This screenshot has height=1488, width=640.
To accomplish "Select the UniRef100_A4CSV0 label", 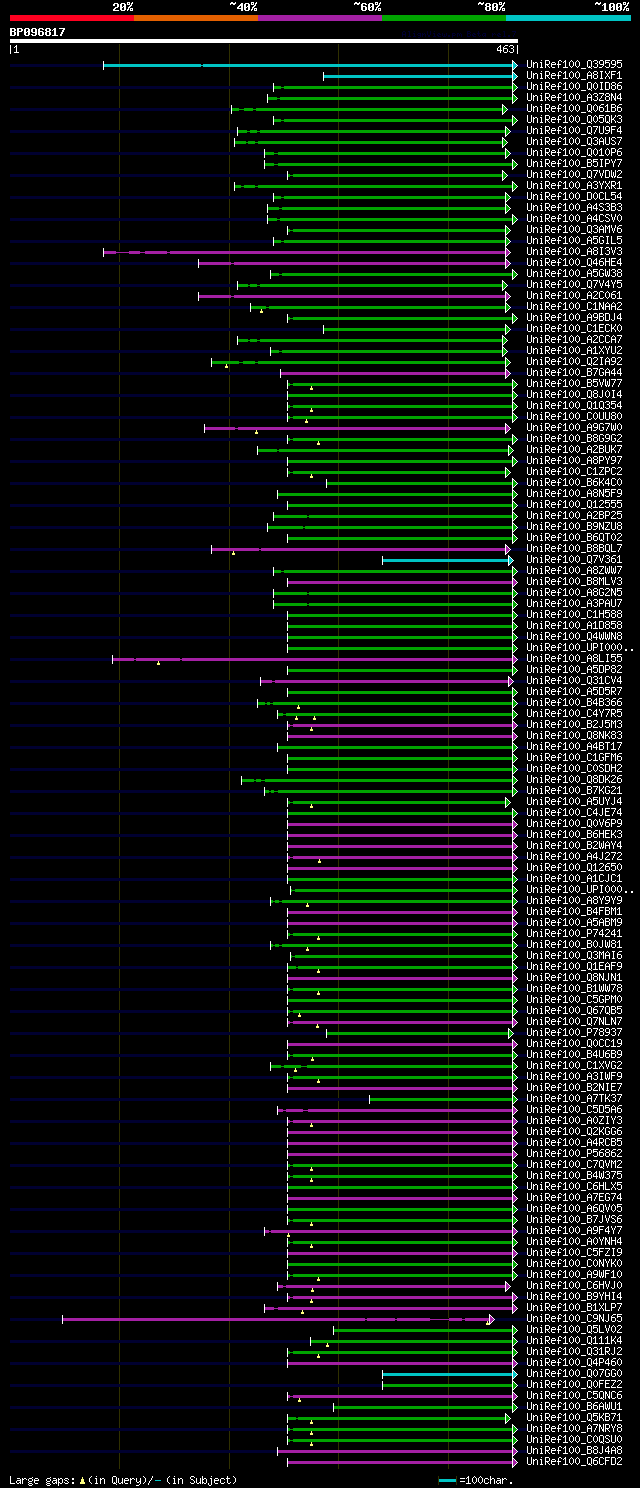I will coord(574,218).
